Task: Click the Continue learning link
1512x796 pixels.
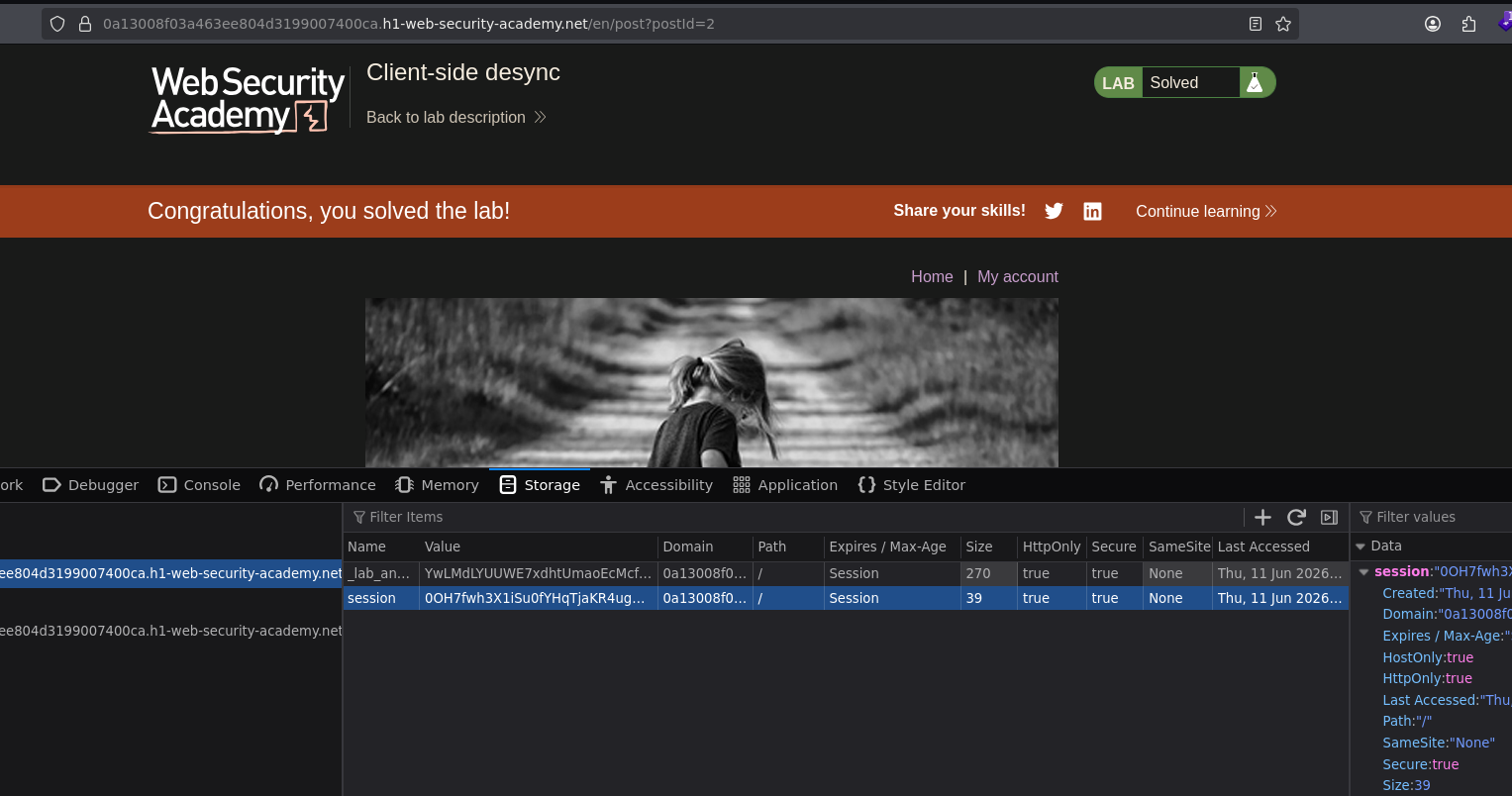Action: 1206,211
